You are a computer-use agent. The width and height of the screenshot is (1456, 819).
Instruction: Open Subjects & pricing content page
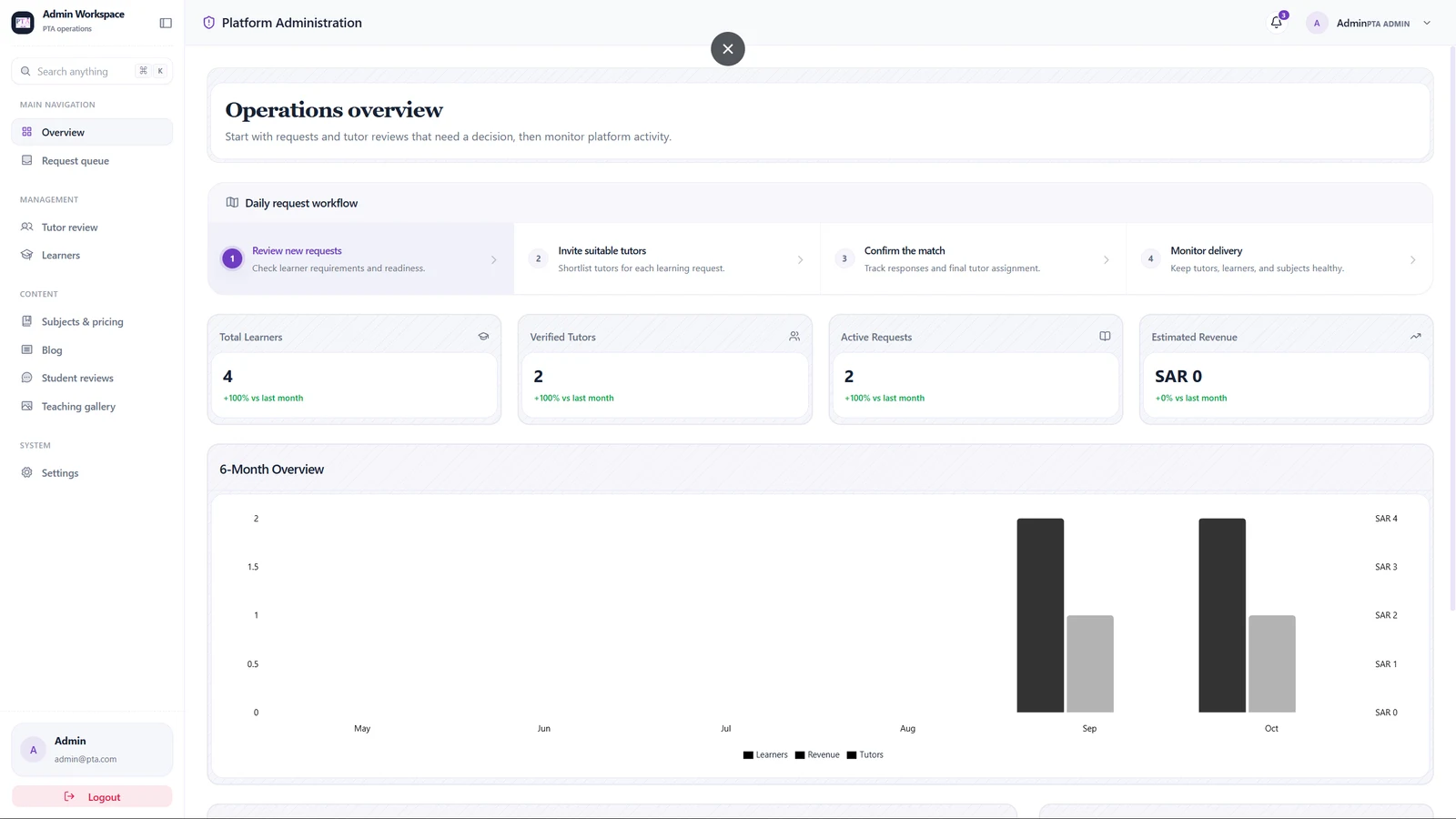[x=92, y=321]
